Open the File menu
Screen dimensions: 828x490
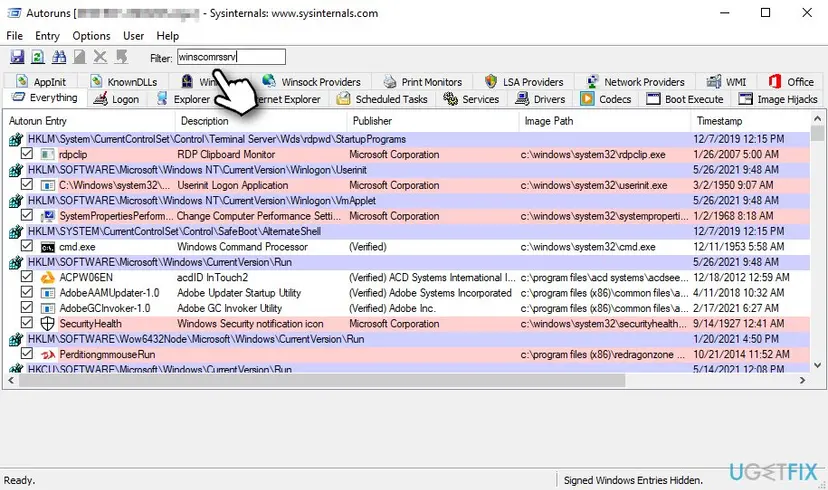point(14,36)
